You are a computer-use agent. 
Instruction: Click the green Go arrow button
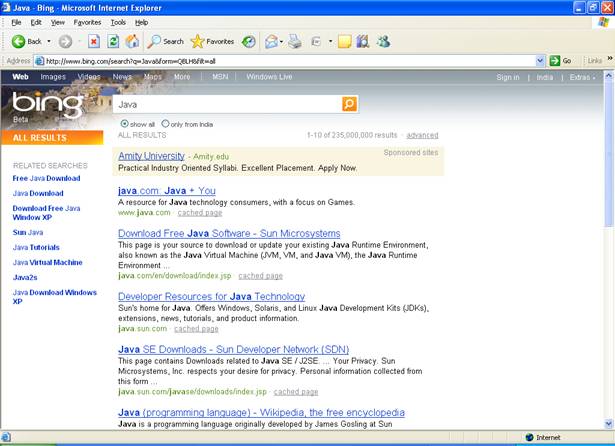pos(555,60)
